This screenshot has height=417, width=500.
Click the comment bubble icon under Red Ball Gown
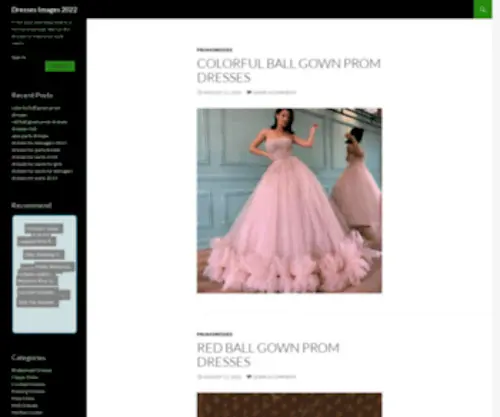pos(249,377)
